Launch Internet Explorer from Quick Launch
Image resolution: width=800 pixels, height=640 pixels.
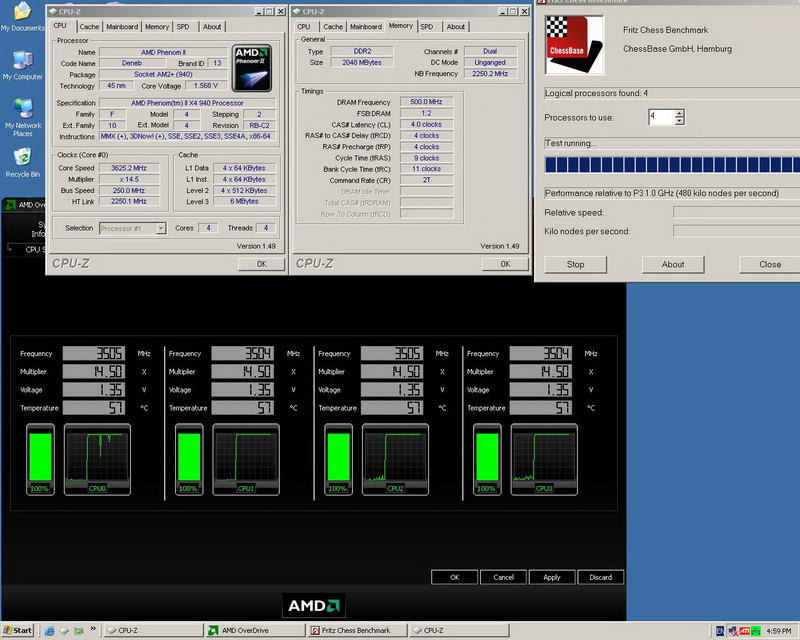pyautogui.click(x=49, y=631)
